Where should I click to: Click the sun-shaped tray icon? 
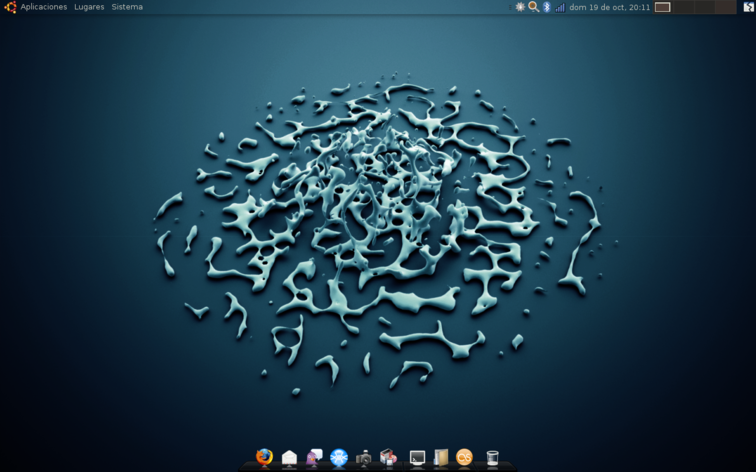520,7
